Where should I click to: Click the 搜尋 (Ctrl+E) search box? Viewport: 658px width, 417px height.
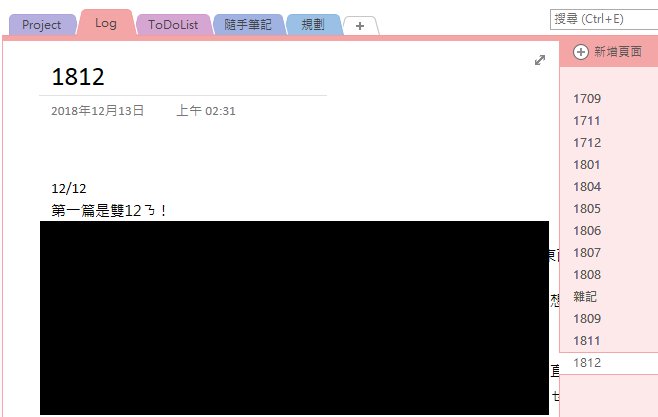point(604,19)
